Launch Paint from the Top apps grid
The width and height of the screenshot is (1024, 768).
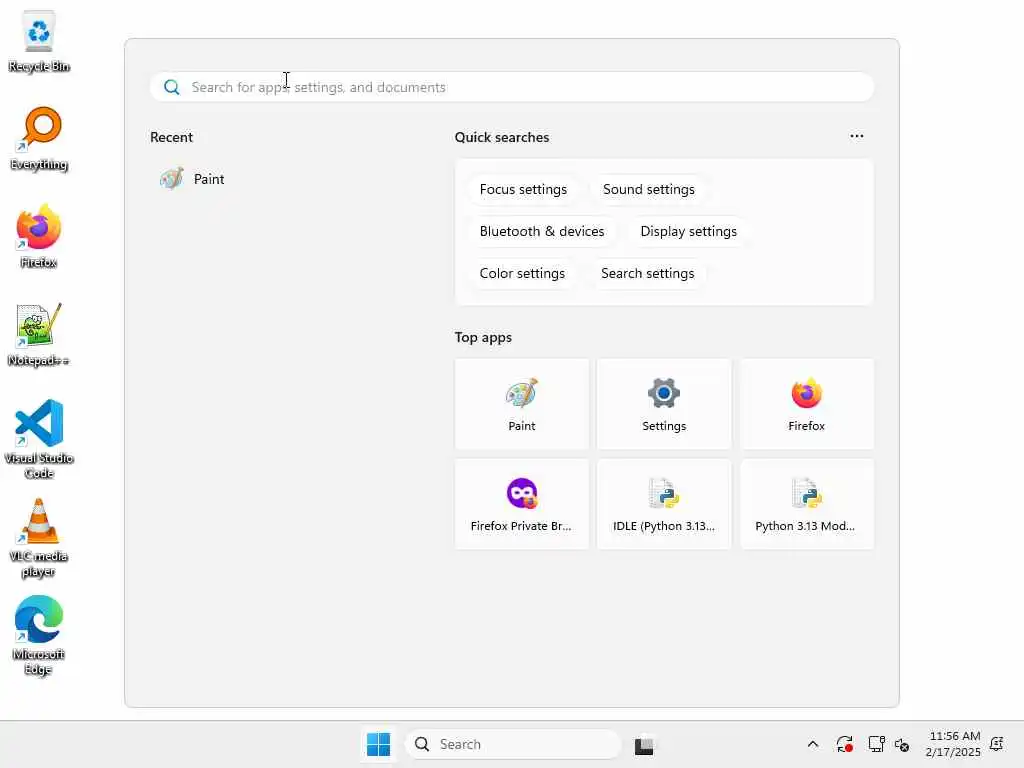tap(522, 404)
